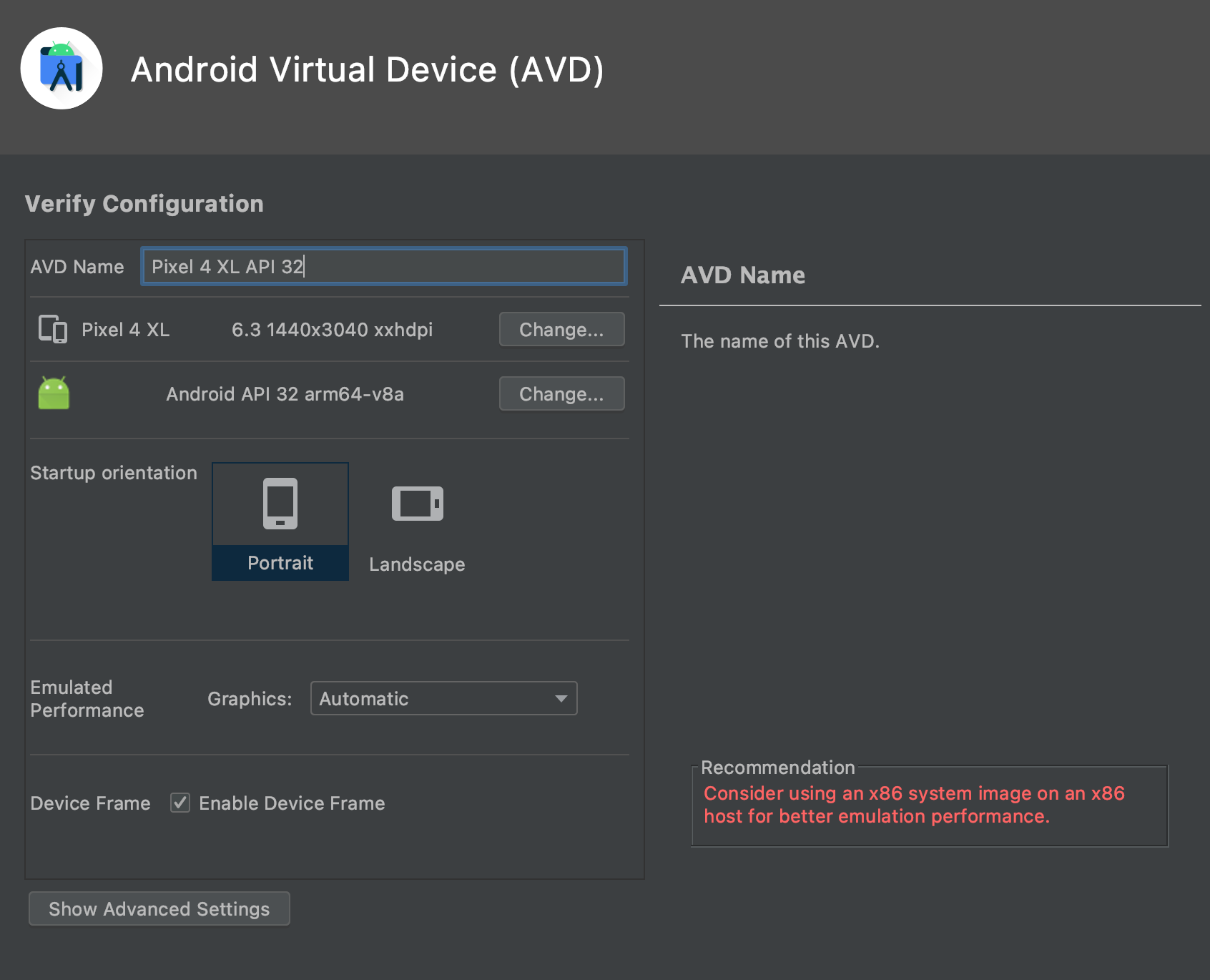Click the 'Startup orientation' label
Viewport: 1210px width, 980px height.
tap(114, 473)
